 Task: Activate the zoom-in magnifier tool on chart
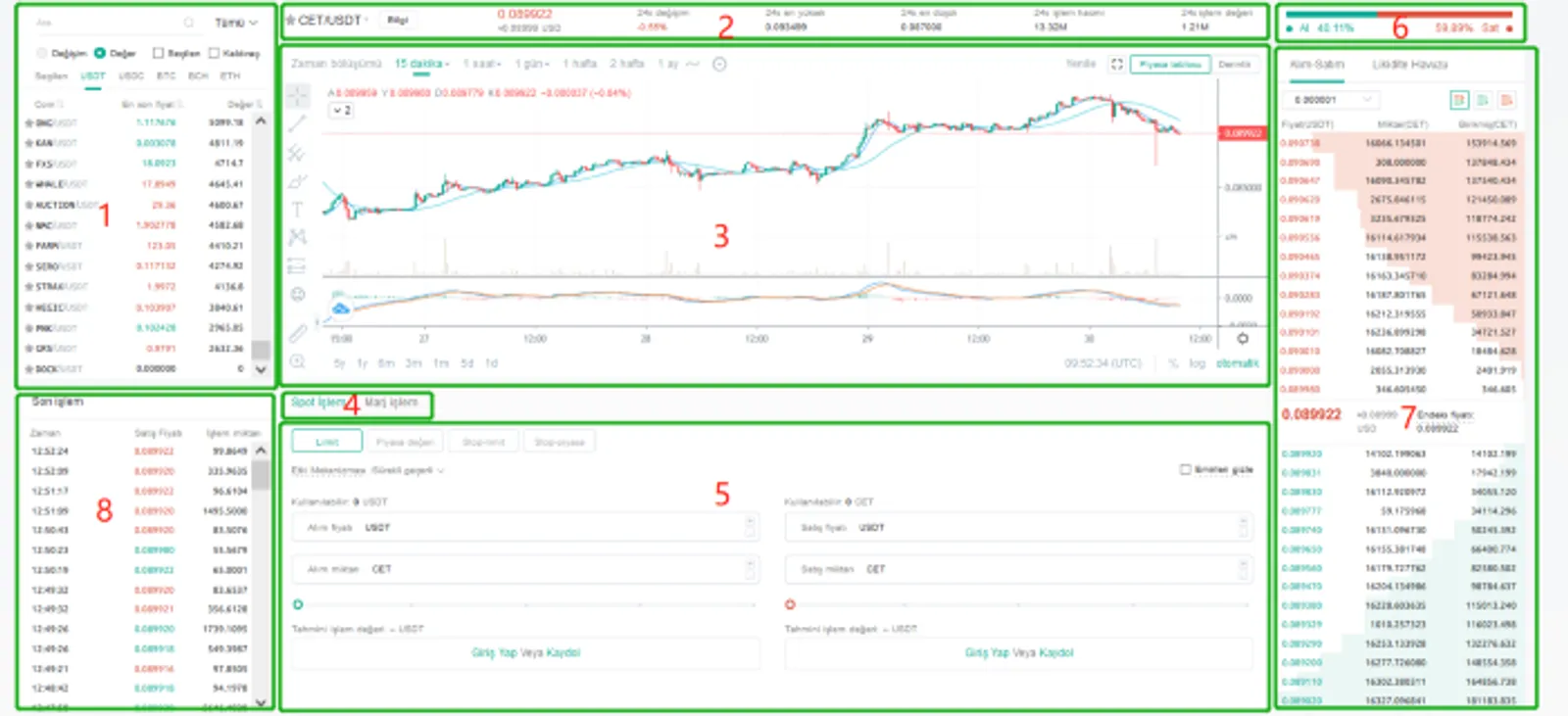[x=298, y=361]
